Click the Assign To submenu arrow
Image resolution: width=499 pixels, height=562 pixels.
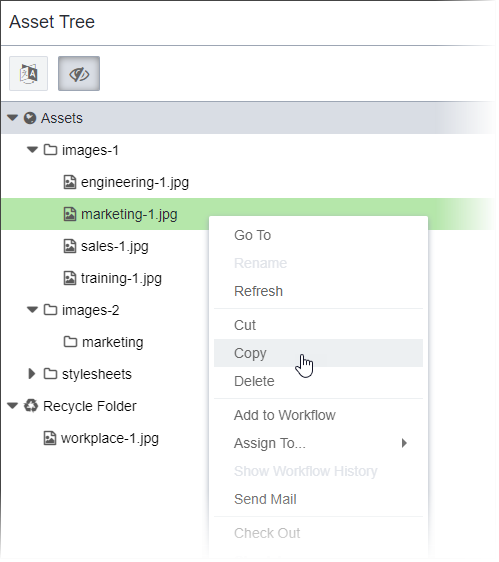[x=404, y=443]
